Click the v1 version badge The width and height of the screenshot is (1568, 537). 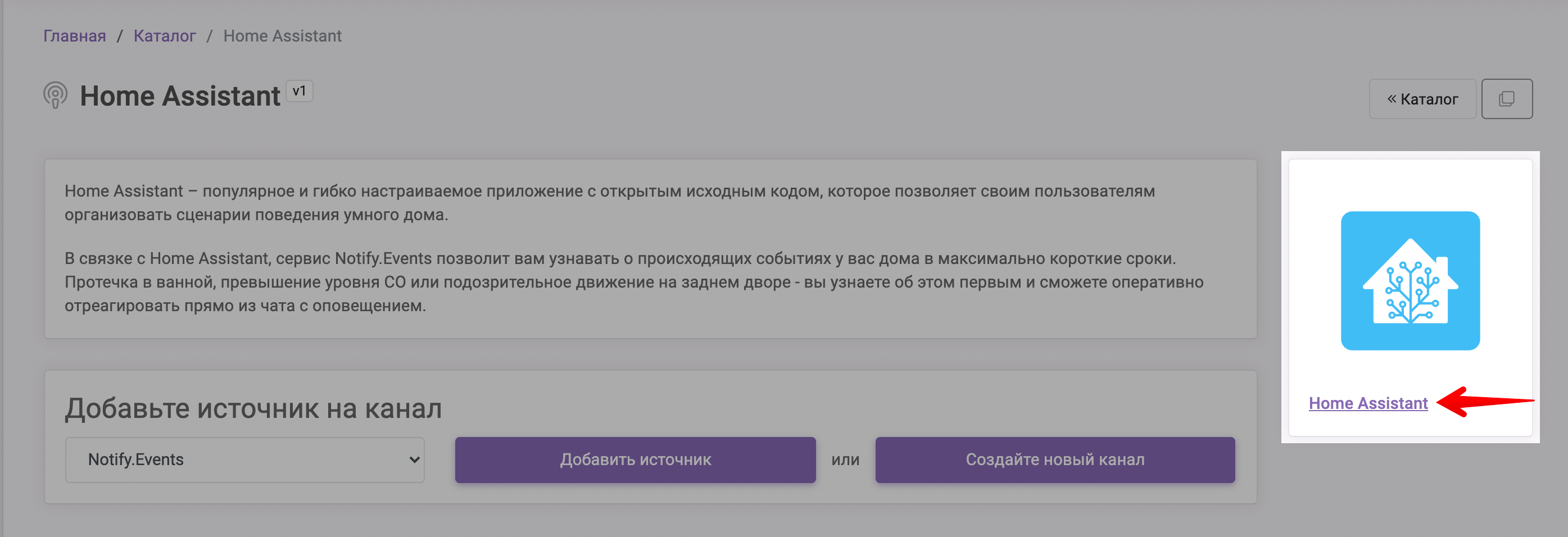click(300, 91)
